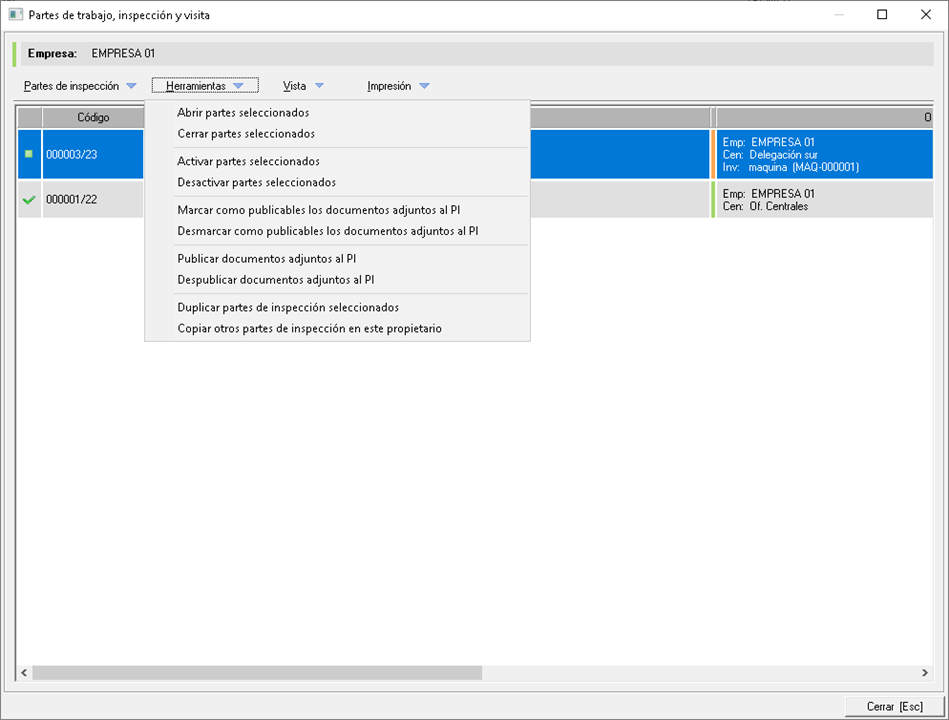This screenshot has width=949, height=720.
Task: Click the app icon in the title bar
Action: point(16,15)
